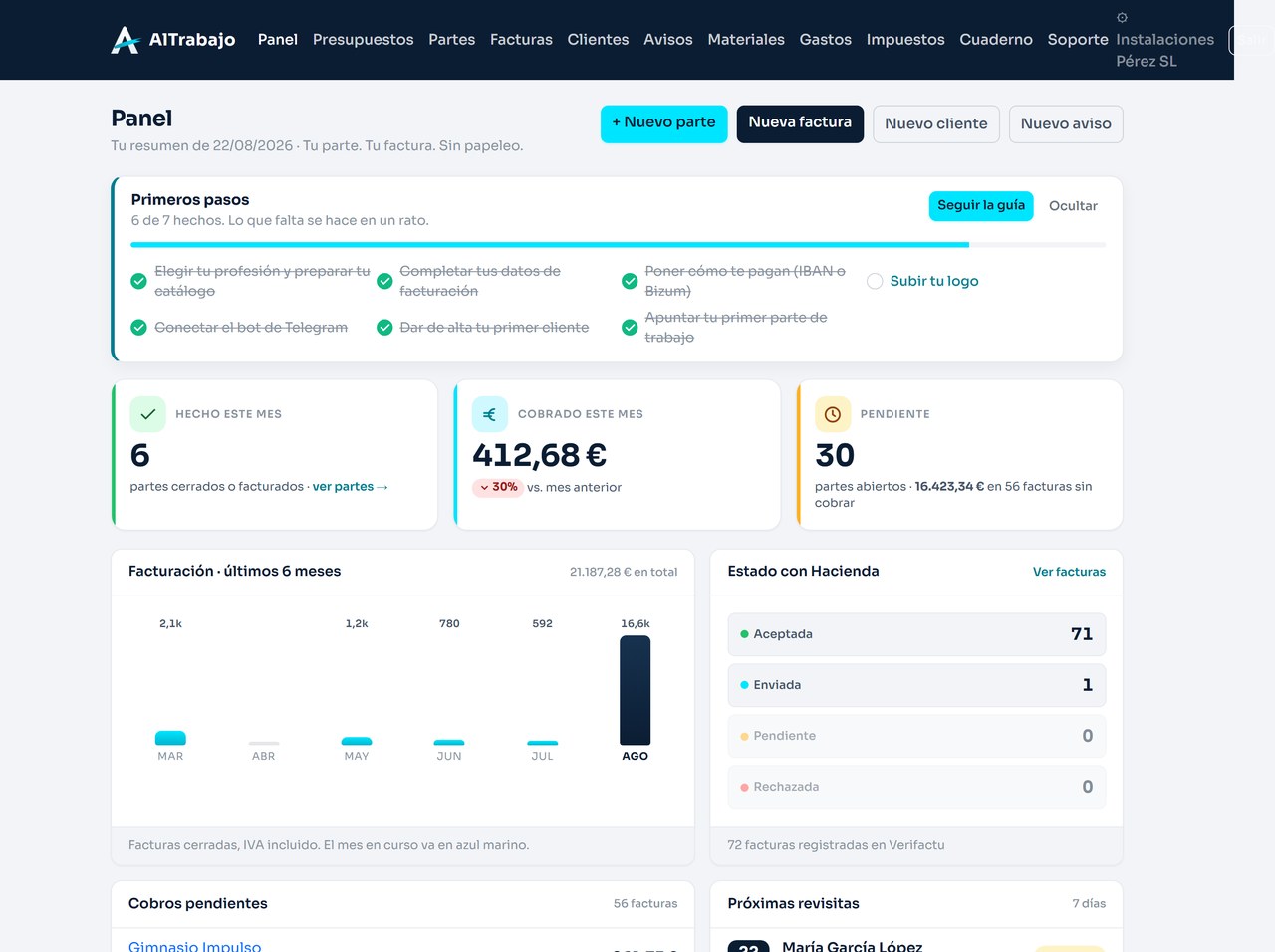The image size is (1275, 952).
Task: Open the Cuaderno section
Action: (996, 40)
